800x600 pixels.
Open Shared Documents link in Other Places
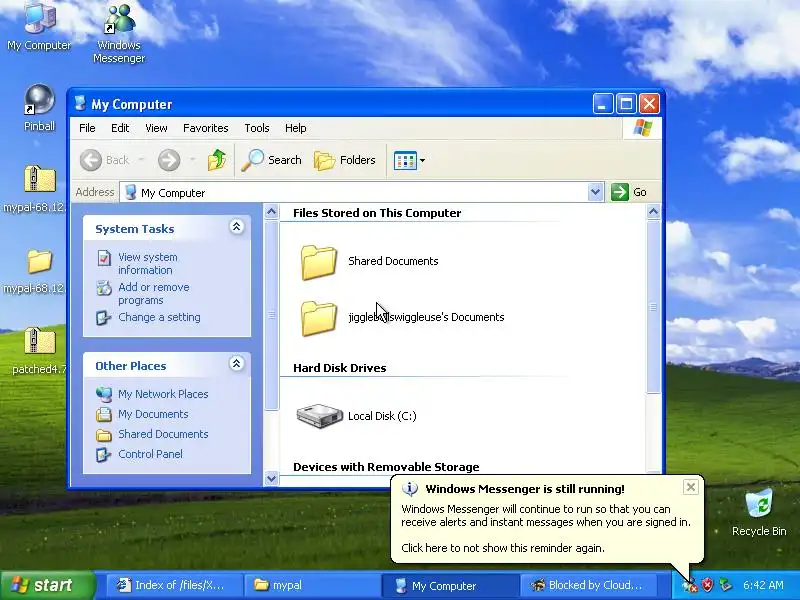[163, 434]
